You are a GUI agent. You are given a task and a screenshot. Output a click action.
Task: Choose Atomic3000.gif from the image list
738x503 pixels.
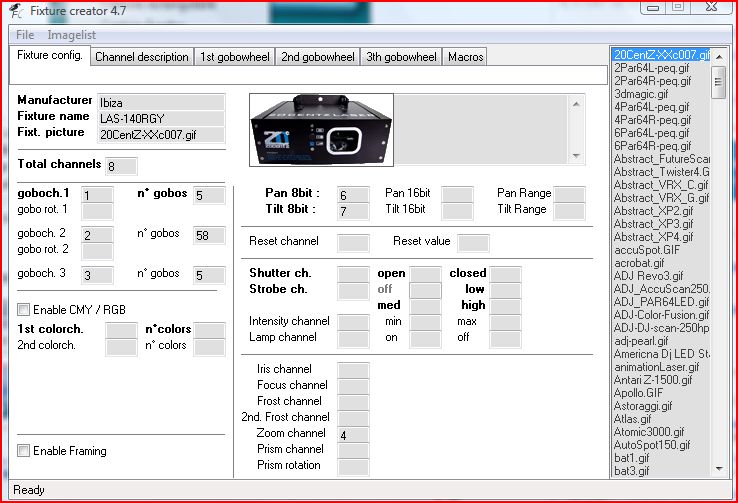point(647,432)
